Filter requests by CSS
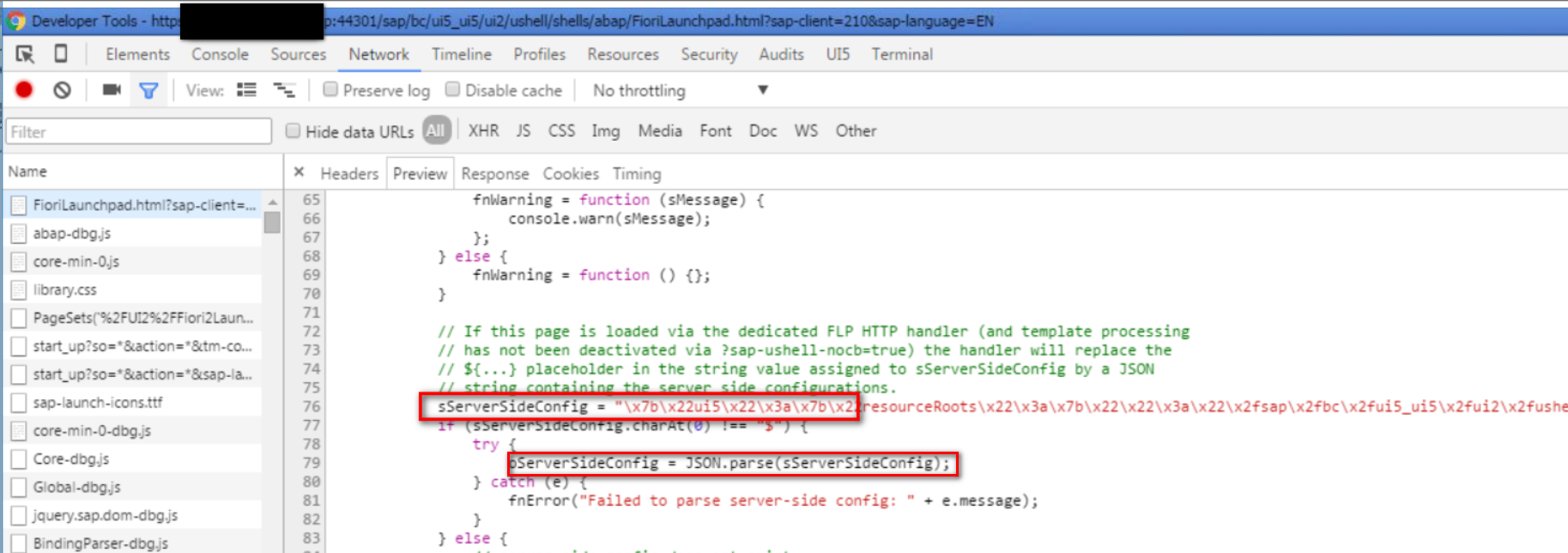The width and height of the screenshot is (1568, 553). click(561, 131)
